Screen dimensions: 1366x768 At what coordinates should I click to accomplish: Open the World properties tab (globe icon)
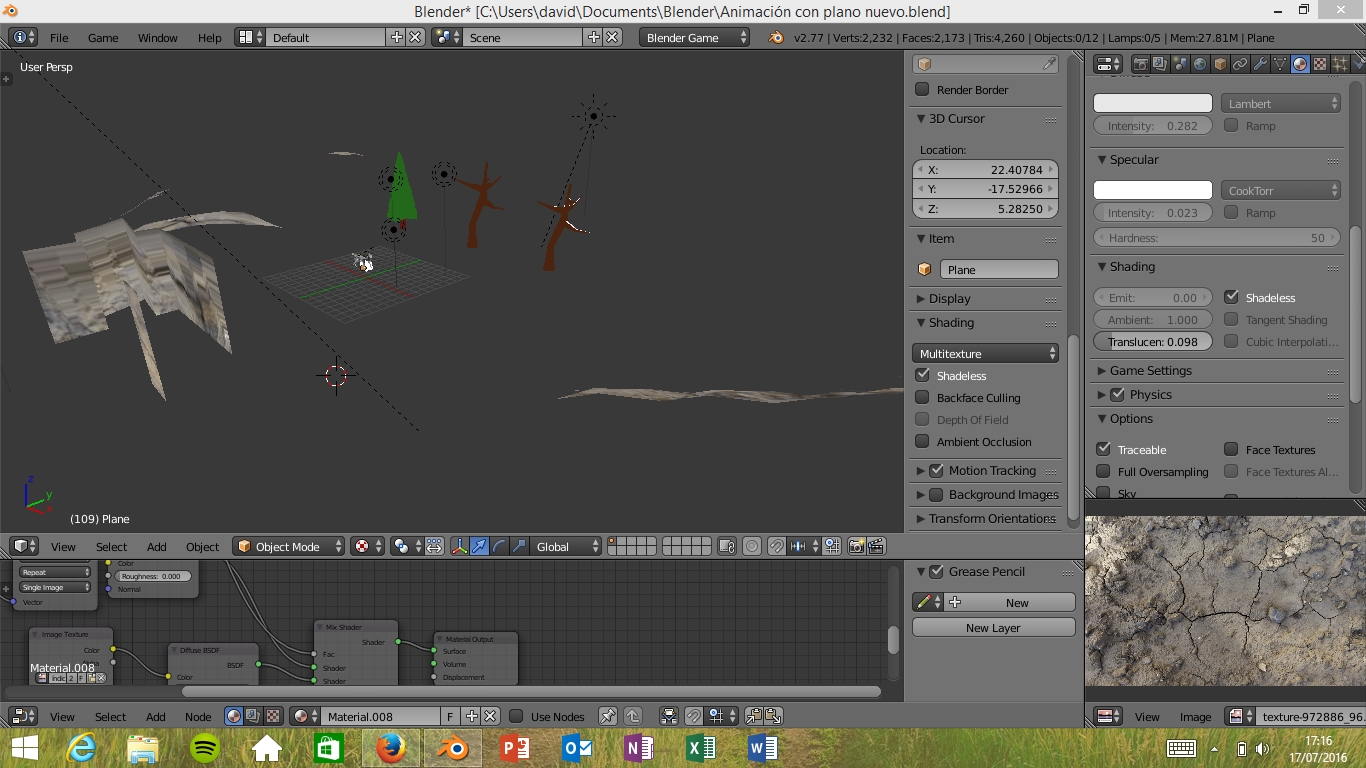pyautogui.click(x=1200, y=64)
